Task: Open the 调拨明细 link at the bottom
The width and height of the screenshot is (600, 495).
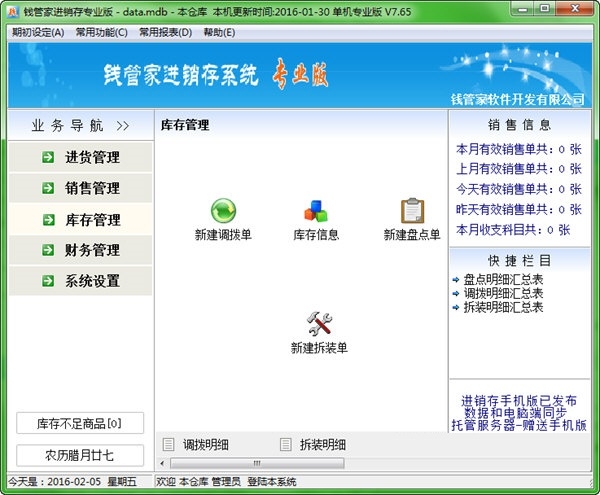Action: point(206,445)
